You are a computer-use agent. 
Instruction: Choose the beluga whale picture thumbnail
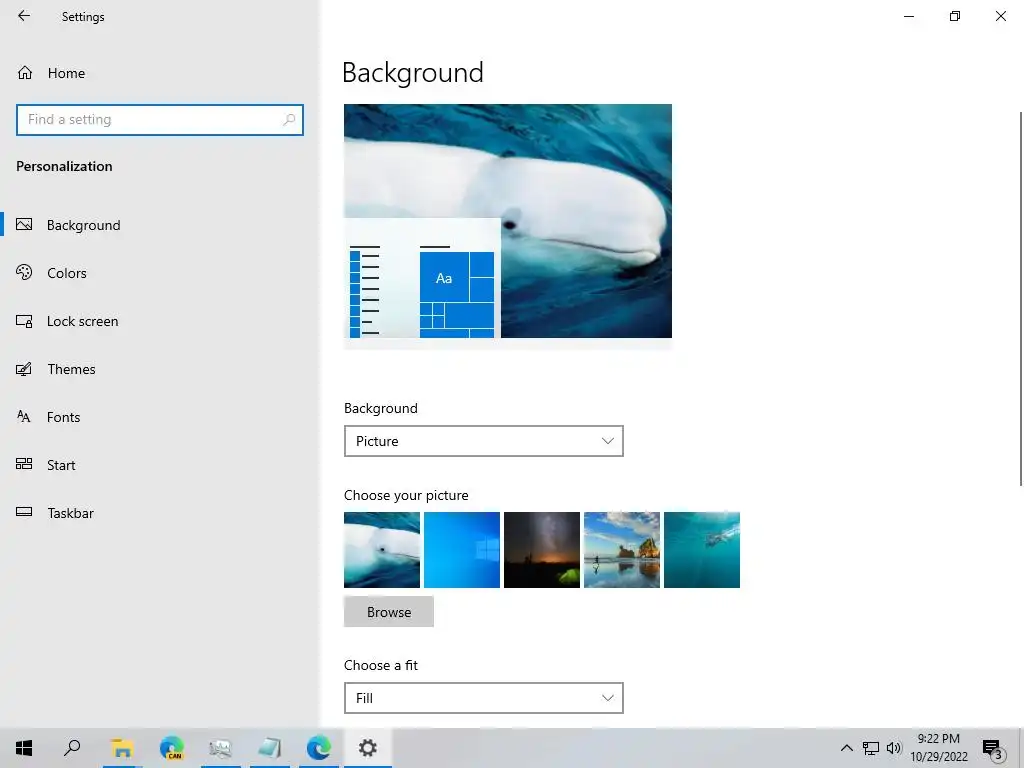(x=382, y=550)
